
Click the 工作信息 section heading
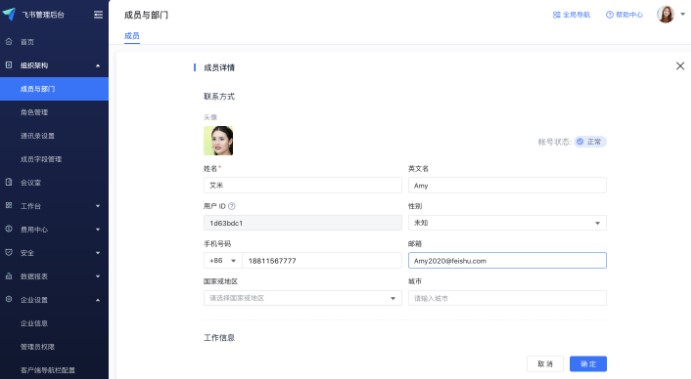click(219, 338)
